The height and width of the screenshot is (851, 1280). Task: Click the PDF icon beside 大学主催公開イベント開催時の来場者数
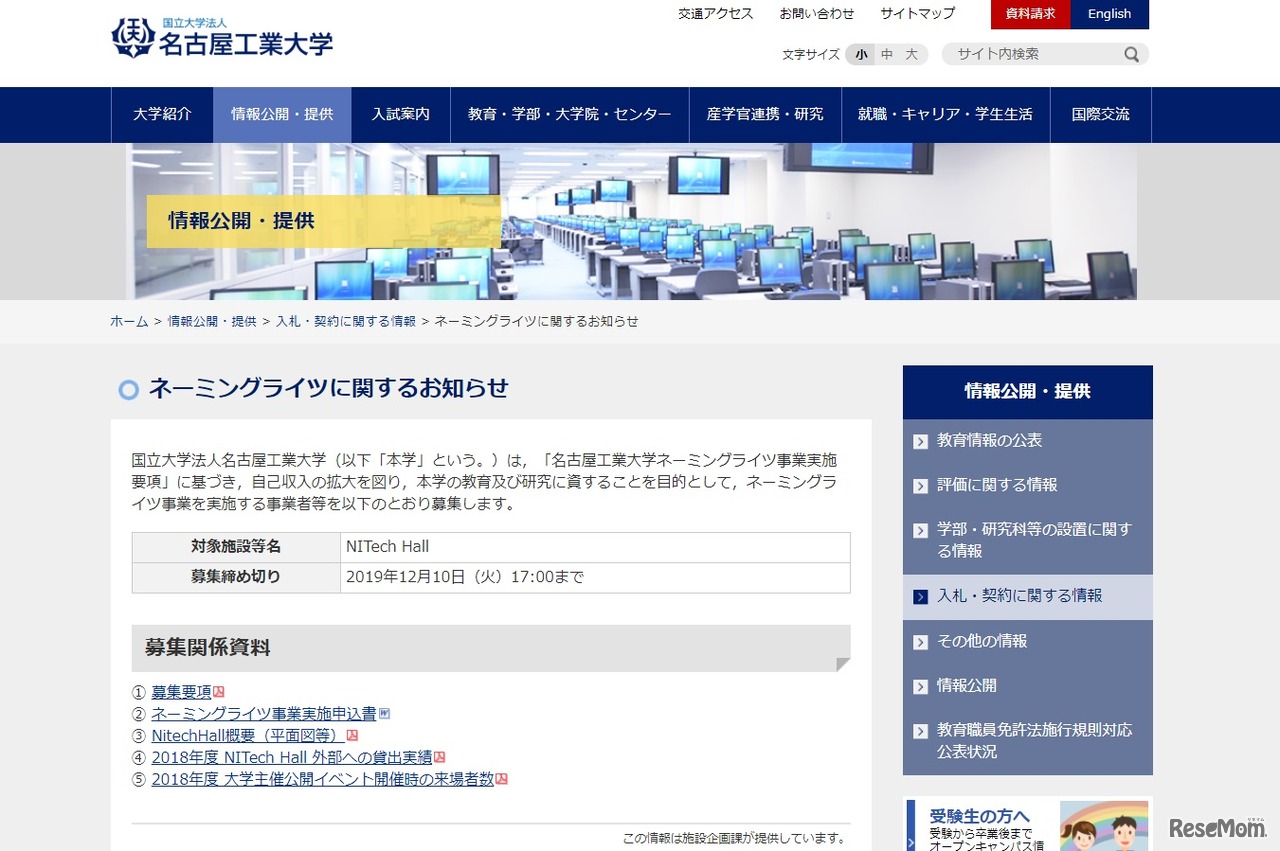point(501,779)
